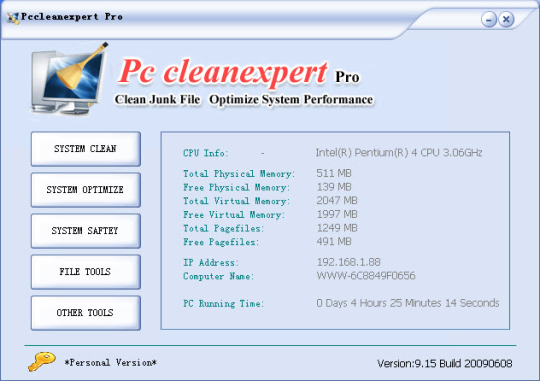Click the title bar app icon
The width and height of the screenshot is (540, 381).
click(x=13, y=18)
